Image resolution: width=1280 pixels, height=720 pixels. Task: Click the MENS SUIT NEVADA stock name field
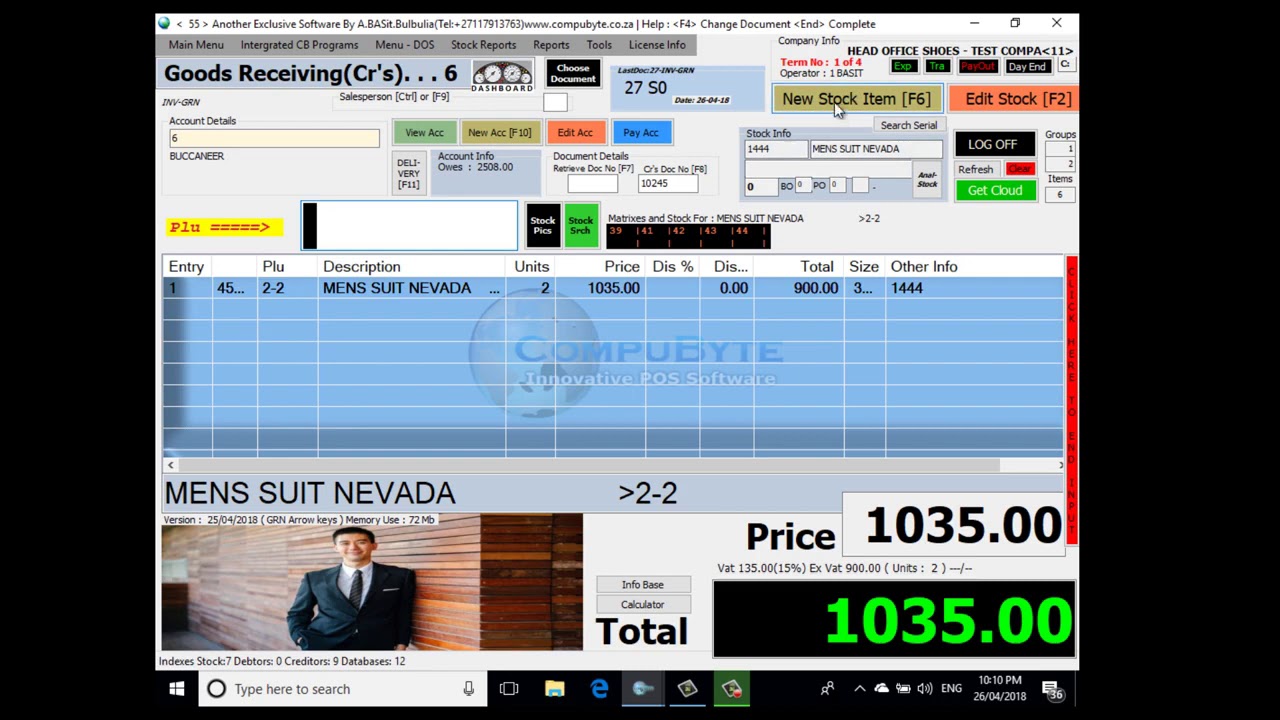coord(876,149)
